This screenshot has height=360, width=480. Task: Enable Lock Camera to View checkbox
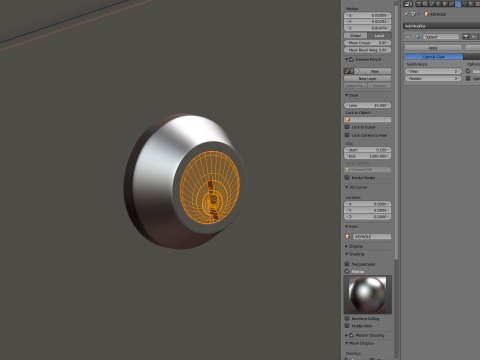tap(347, 135)
